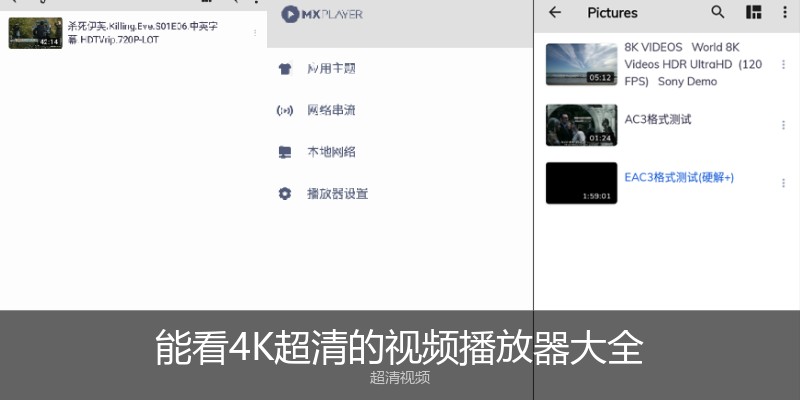Play the 8K VIDEOS thumbnail
This screenshot has width=800, height=400.
click(x=581, y=64)
